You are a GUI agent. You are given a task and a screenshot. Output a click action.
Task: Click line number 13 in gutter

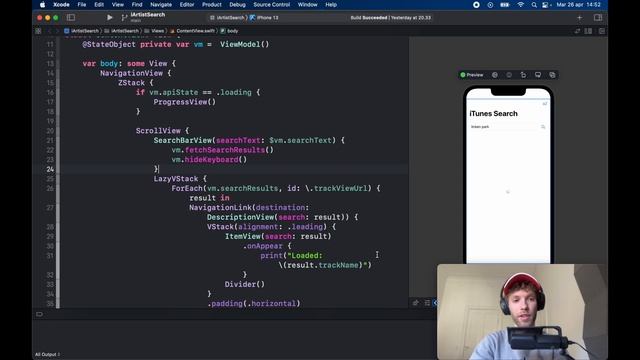point(50,64)
